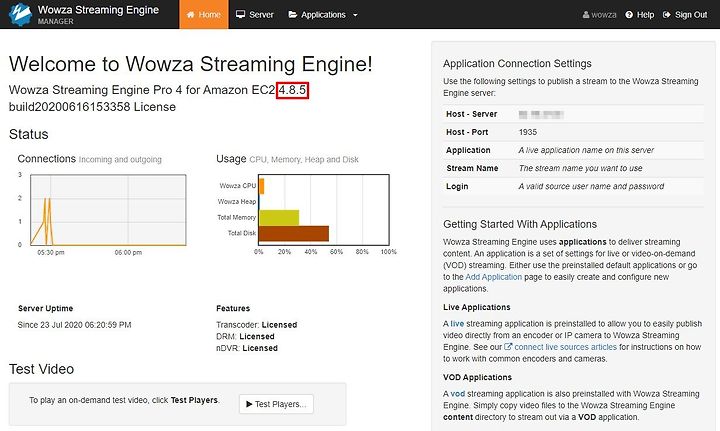Click the Test Video heading
The width and height of the screenshot is (720, 431).
point(41,369)
